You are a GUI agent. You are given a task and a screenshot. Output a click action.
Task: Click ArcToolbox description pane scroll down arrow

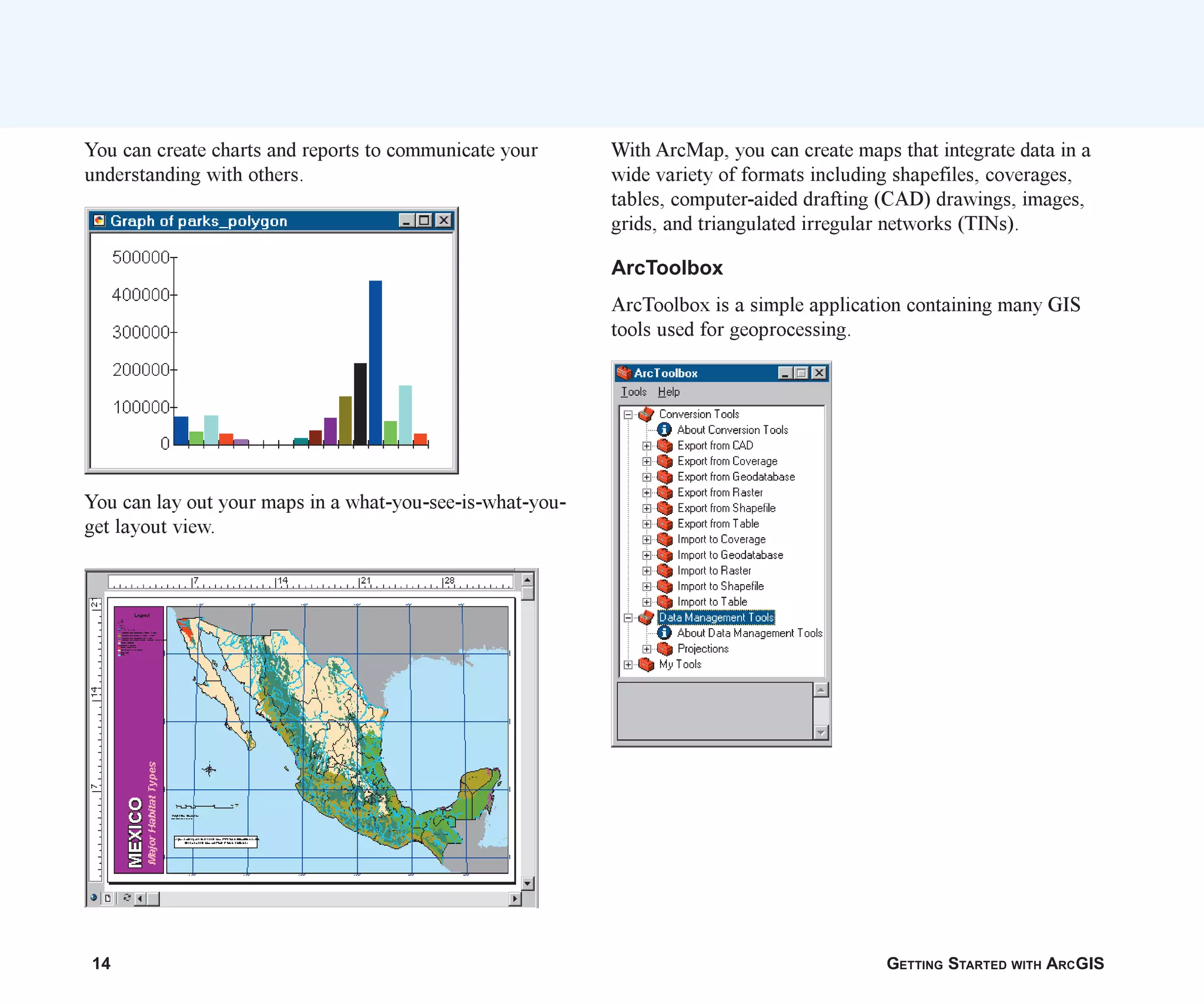(821, 732)
